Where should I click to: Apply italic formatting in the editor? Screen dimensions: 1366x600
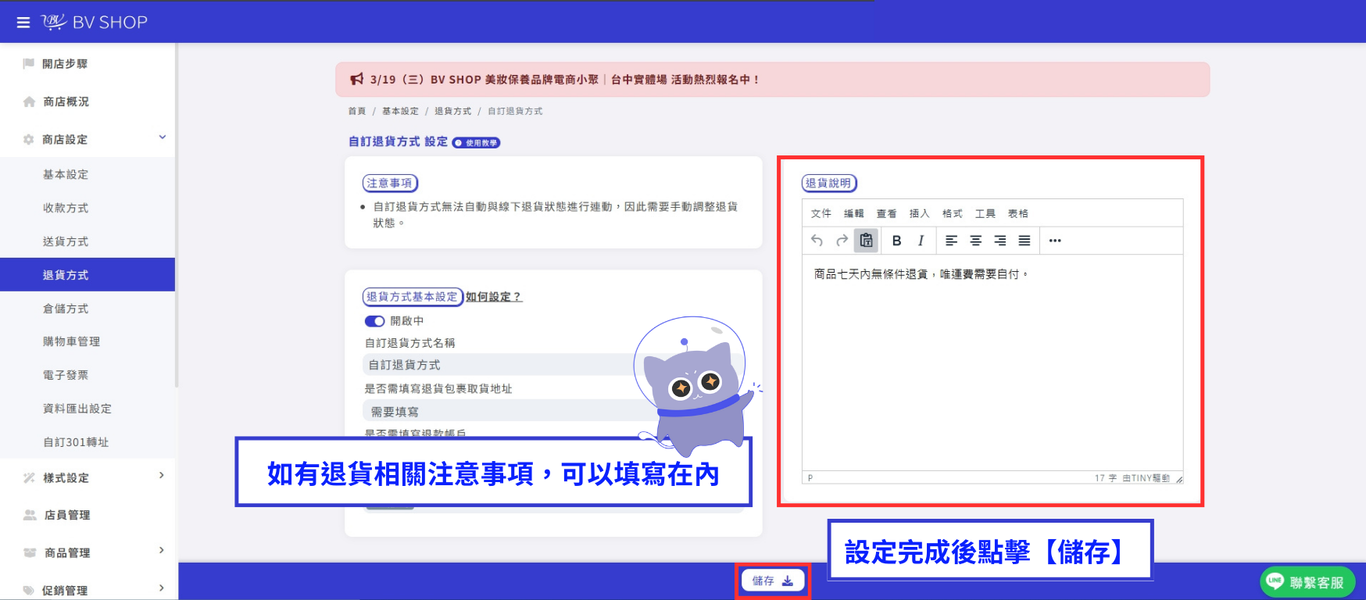pyautogui.click(x=921, y=240)
